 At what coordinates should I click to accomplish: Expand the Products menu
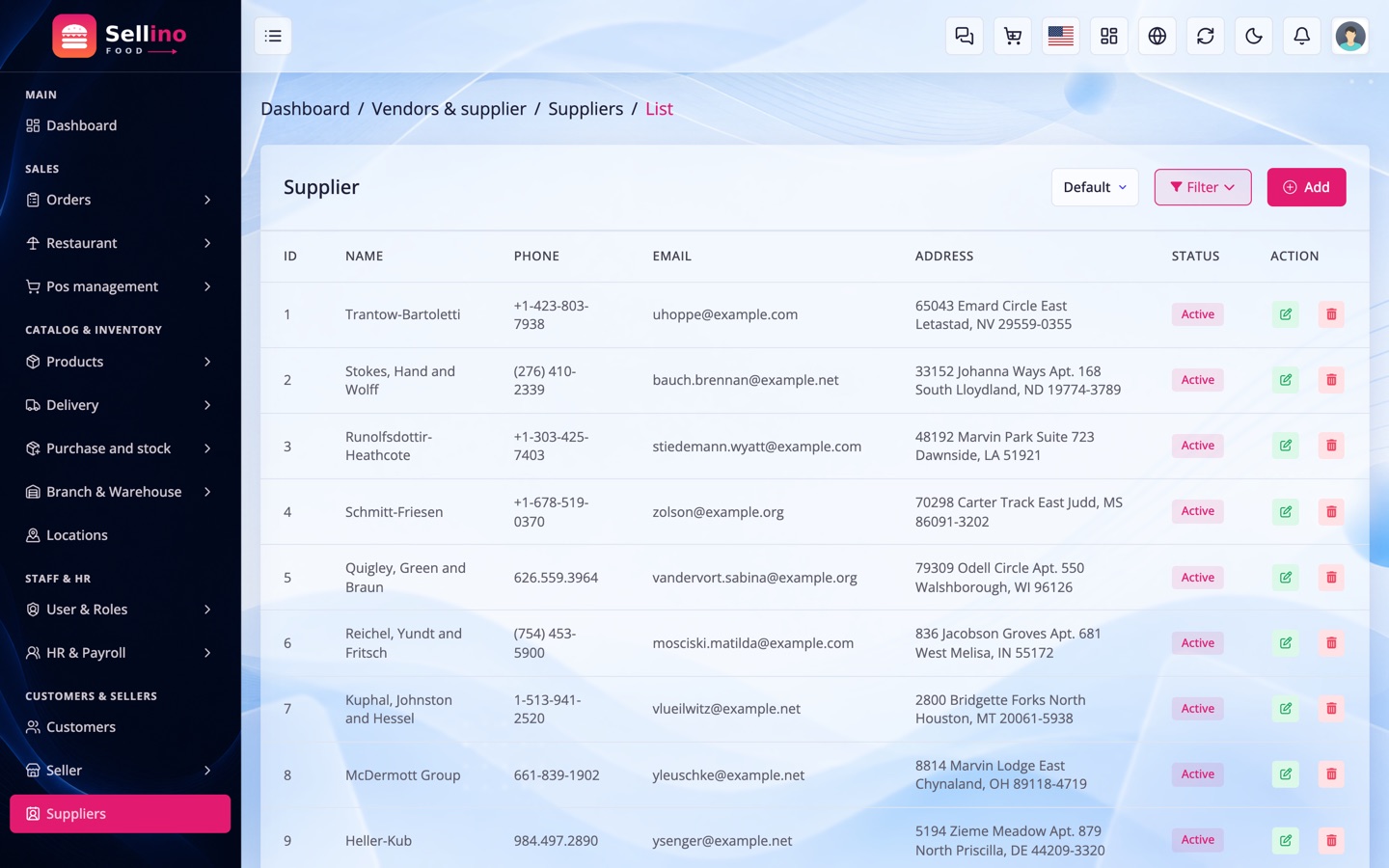(x=120, y=362)
